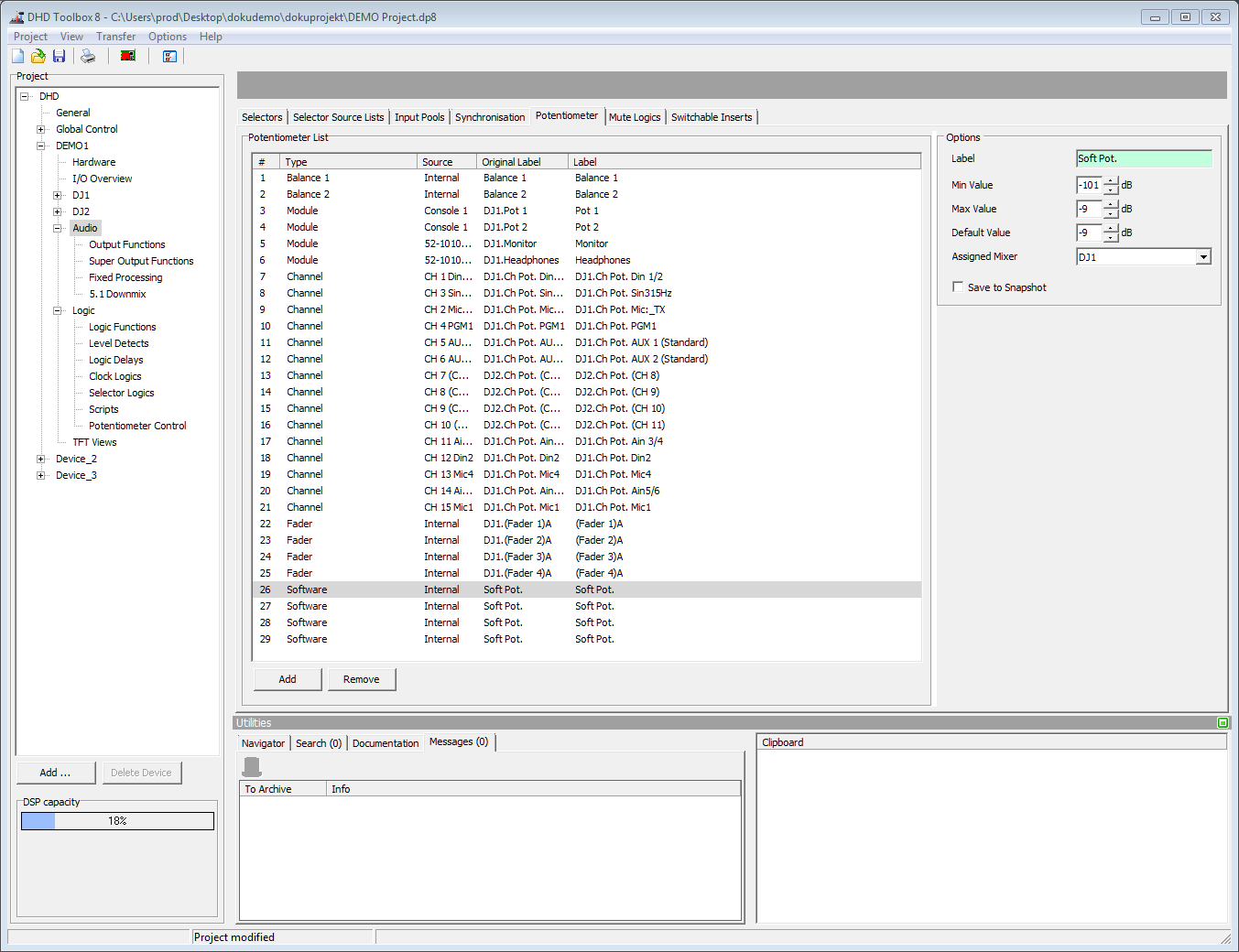The image size is (1239, 952).
Task: Select the Balance 1 potentiometer row
Action: pos(587,178)
